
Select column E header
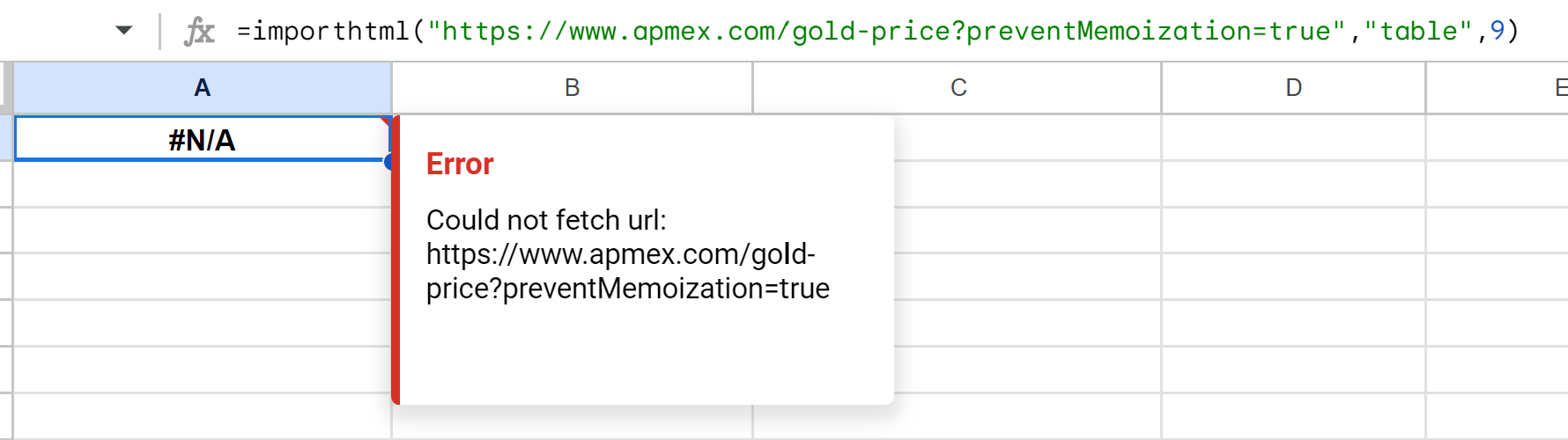click(1559, 88)
